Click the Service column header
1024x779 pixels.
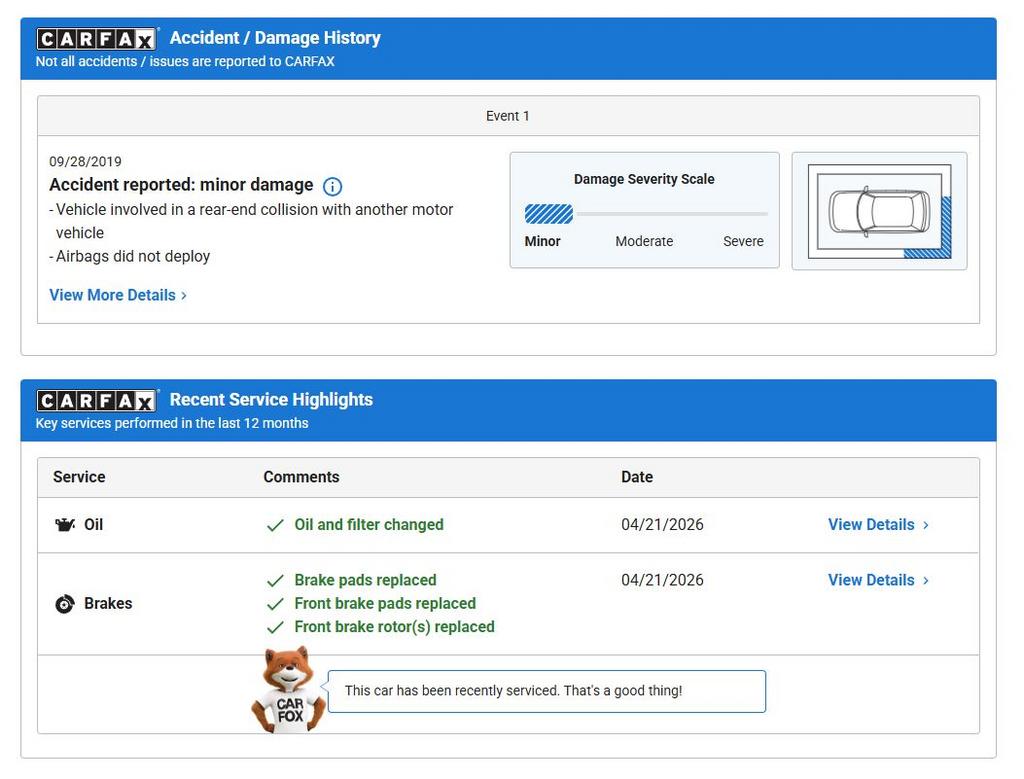pos(79,477)
